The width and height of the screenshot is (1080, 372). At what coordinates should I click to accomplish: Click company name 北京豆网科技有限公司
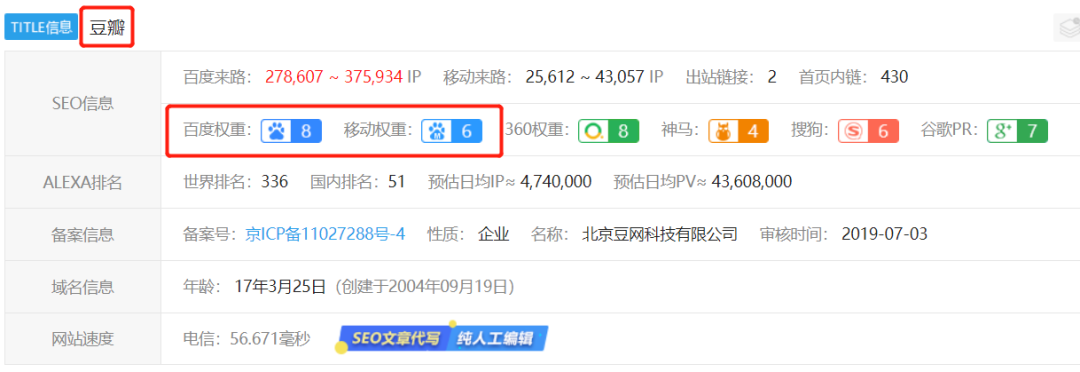click(660, 234)
